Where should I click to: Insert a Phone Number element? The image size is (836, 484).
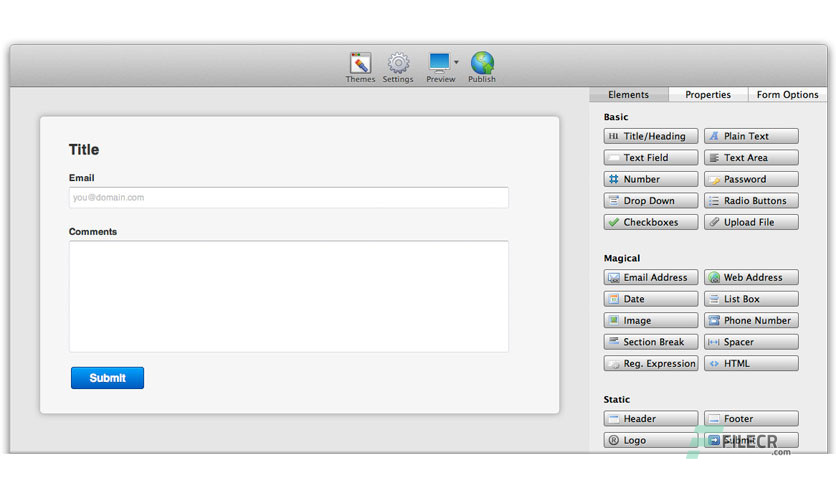pyautogui.click(x=751, y=320)
